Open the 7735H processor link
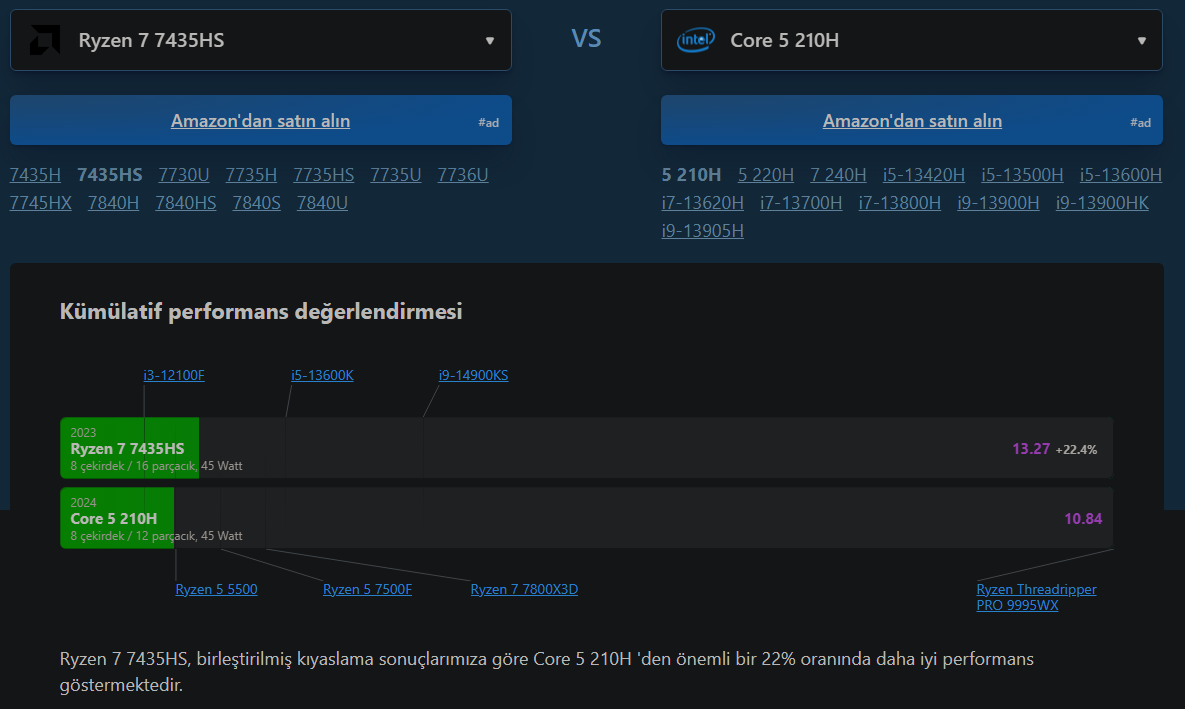 point(251,175)
